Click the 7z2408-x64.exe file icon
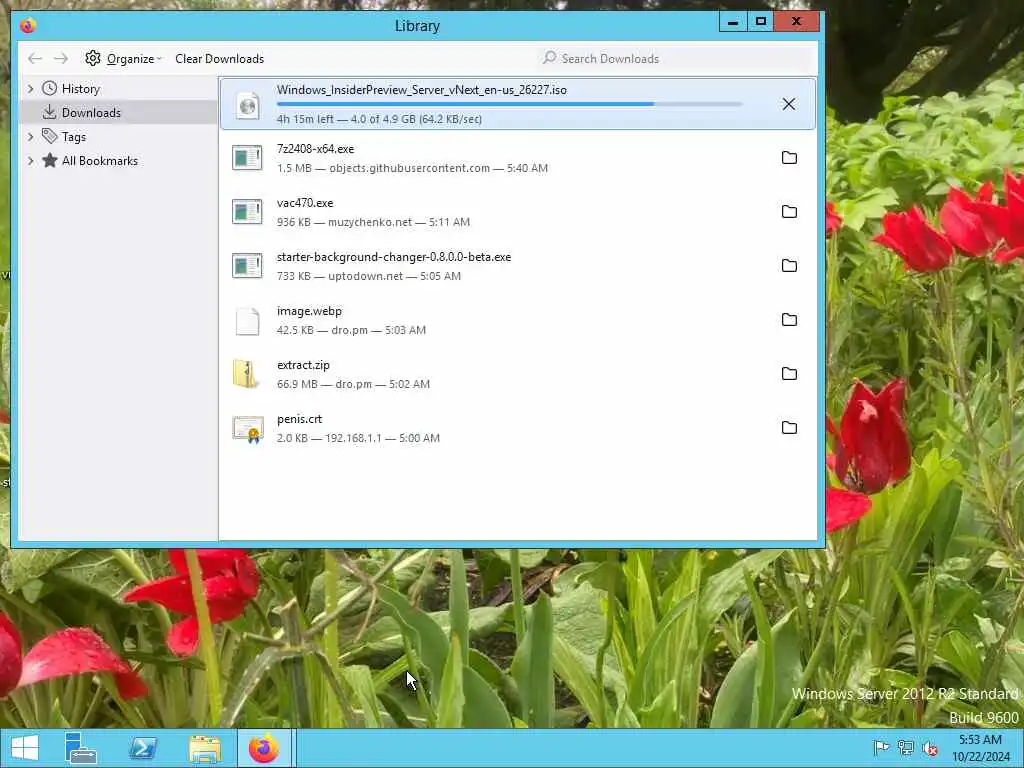 tap(248, 157)
